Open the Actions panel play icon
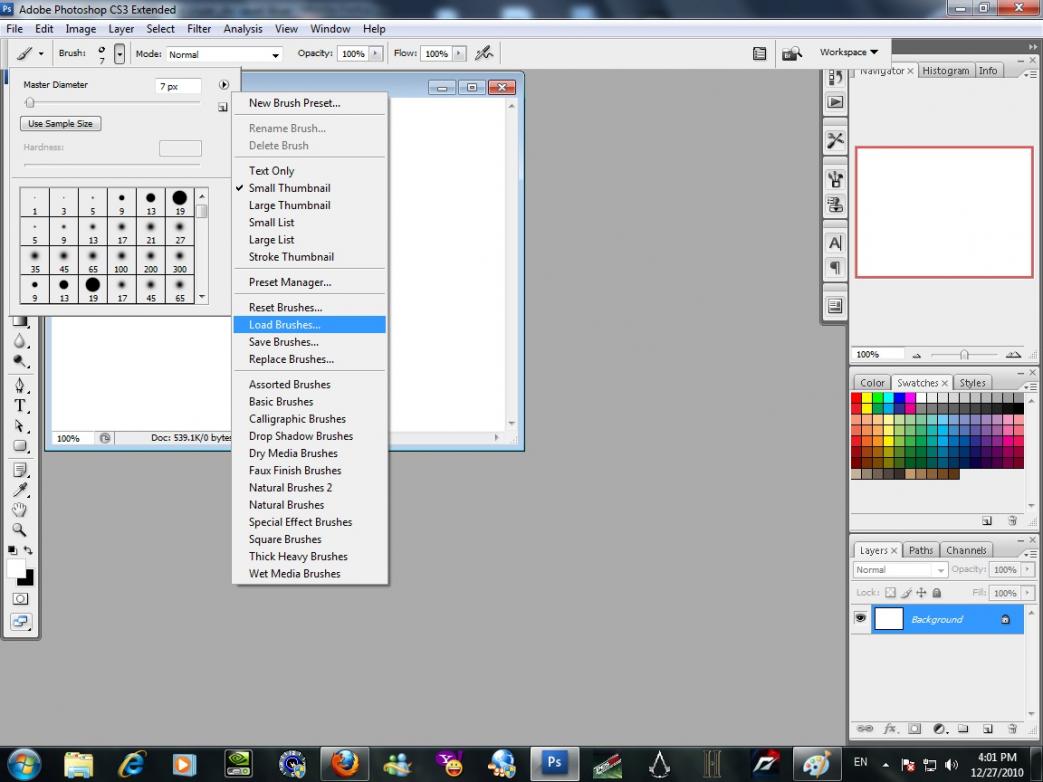The width and height of the screenshot is (1043, 782). point(835,102)
